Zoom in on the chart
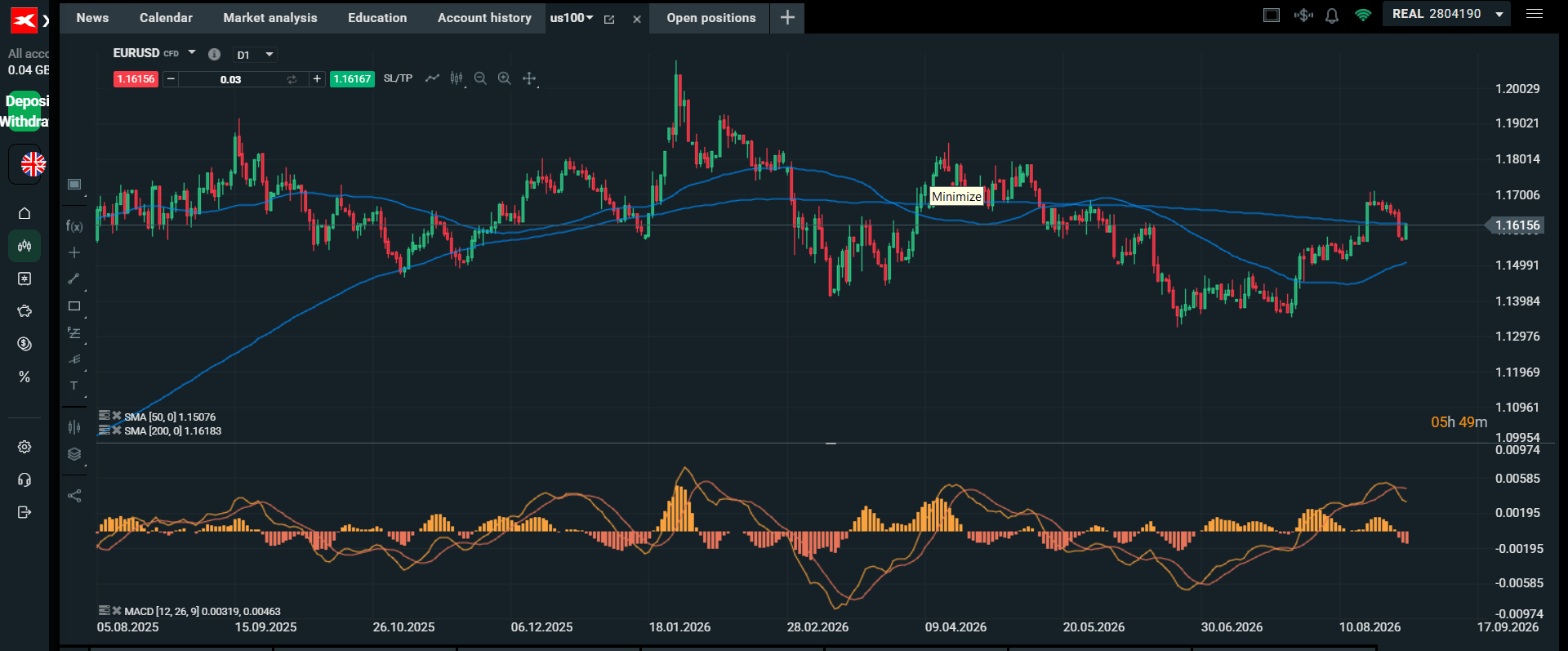Viewport: 1568px width, 651px height. pyautogui.click(x=505, y=78)
